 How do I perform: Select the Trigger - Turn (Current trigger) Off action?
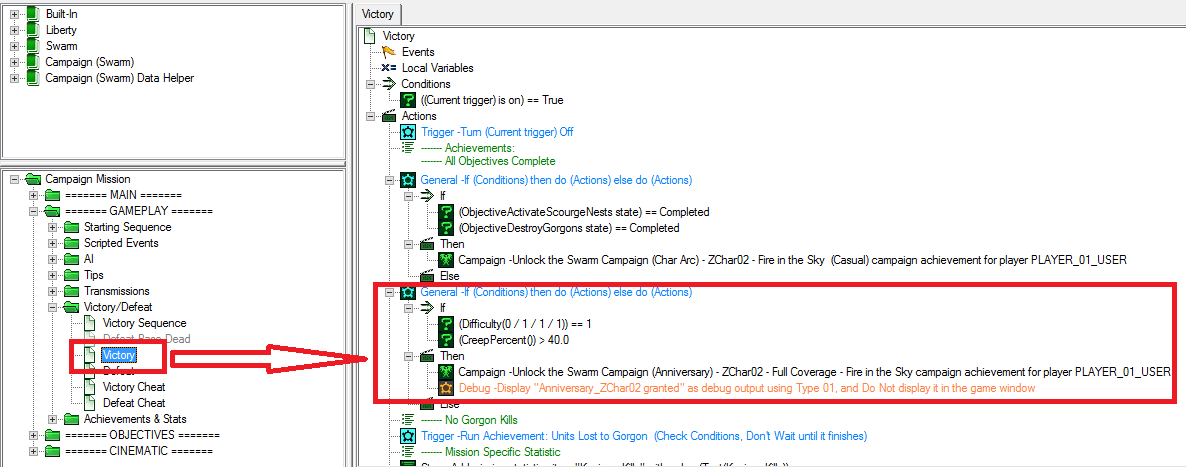497,132
